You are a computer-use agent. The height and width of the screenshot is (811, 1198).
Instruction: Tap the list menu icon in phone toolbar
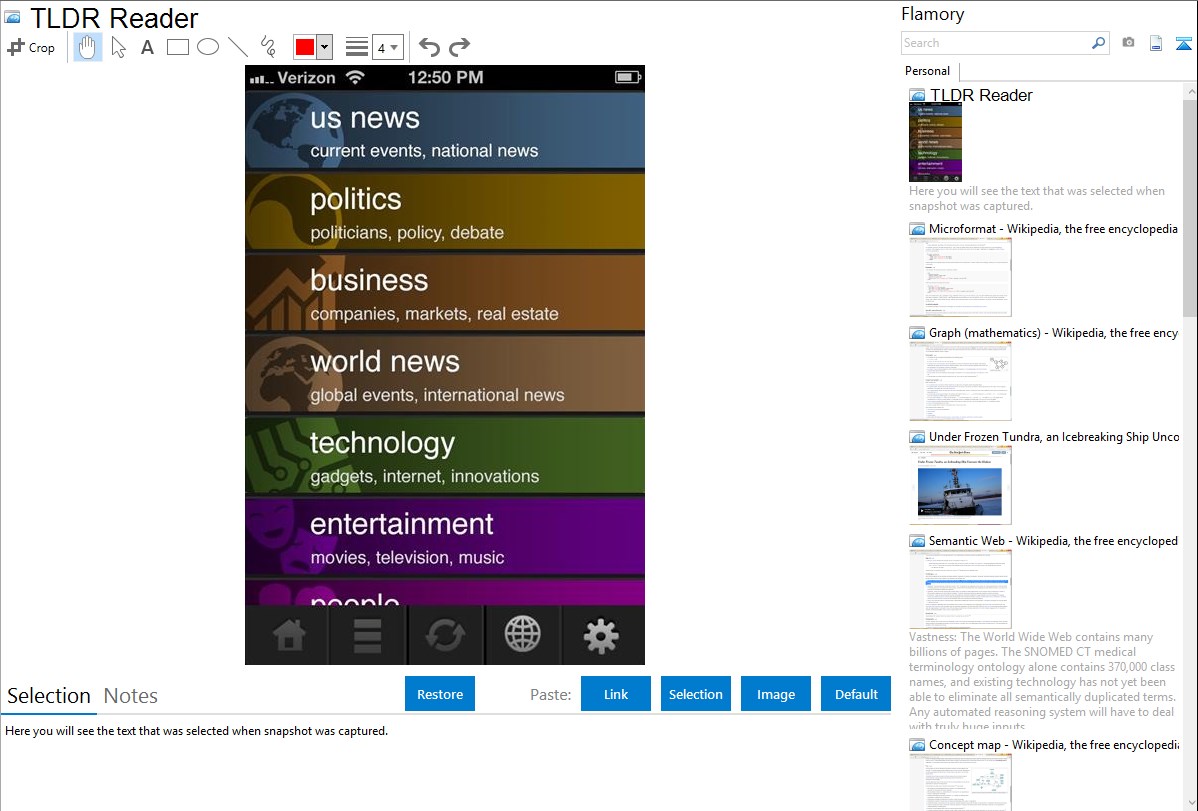pos(367,635)
